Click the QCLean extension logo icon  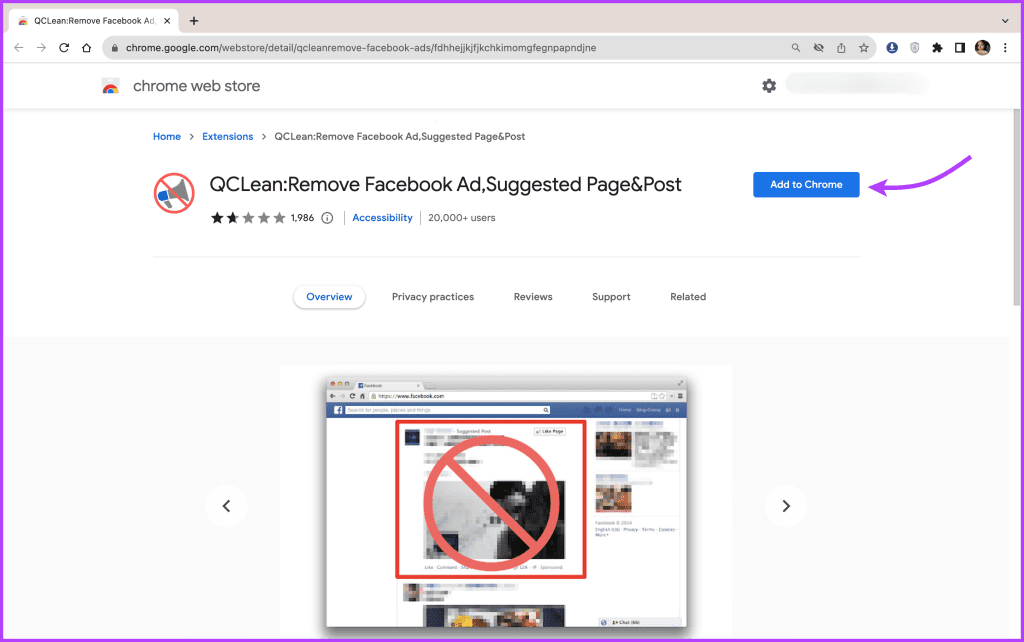174,193
